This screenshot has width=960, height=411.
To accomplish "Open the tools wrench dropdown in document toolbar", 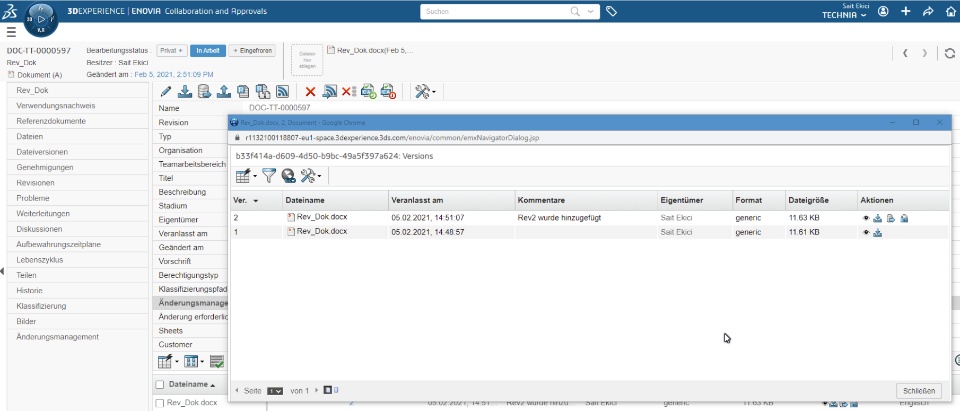I will [425, 92].
